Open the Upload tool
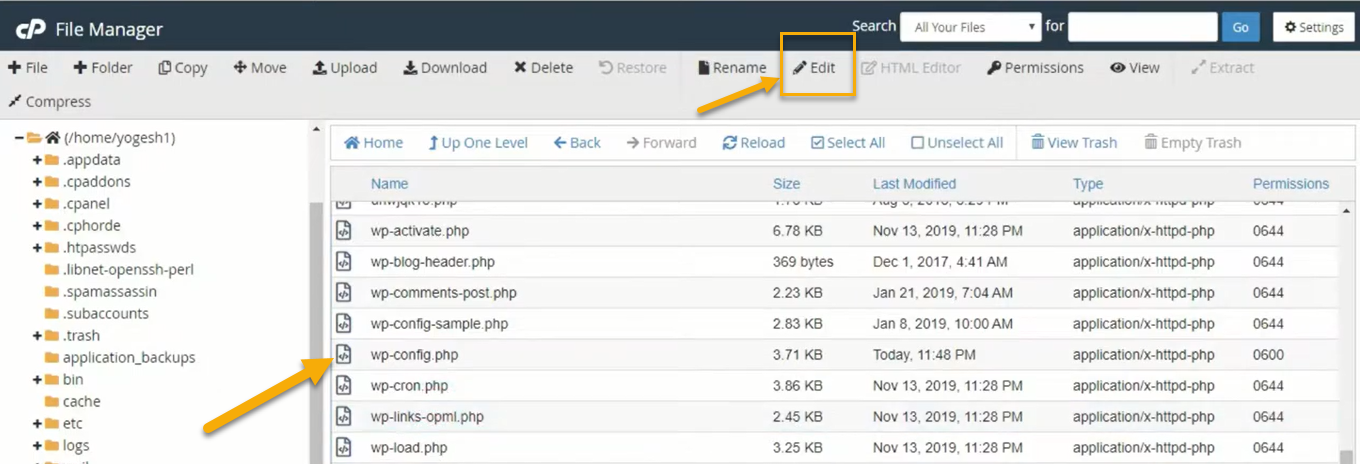This screenshot has height=464, width=1360. [x=345, y=68]
